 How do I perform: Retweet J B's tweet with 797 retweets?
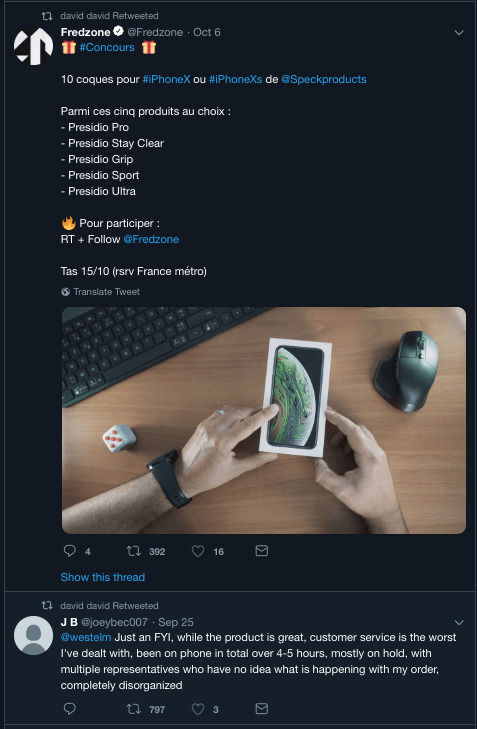[134, 709]
